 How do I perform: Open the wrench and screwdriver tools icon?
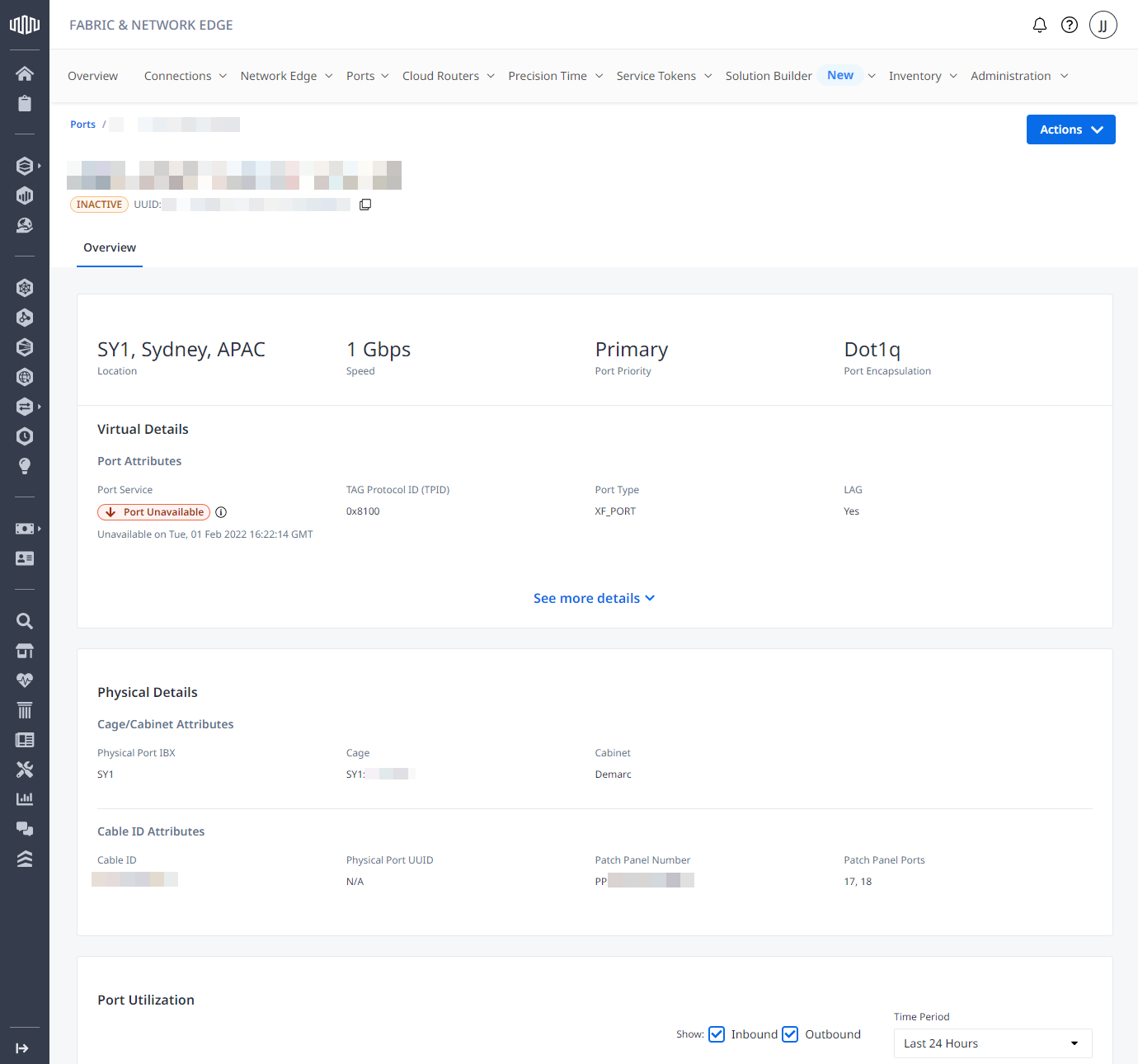(x=25, y=770)
